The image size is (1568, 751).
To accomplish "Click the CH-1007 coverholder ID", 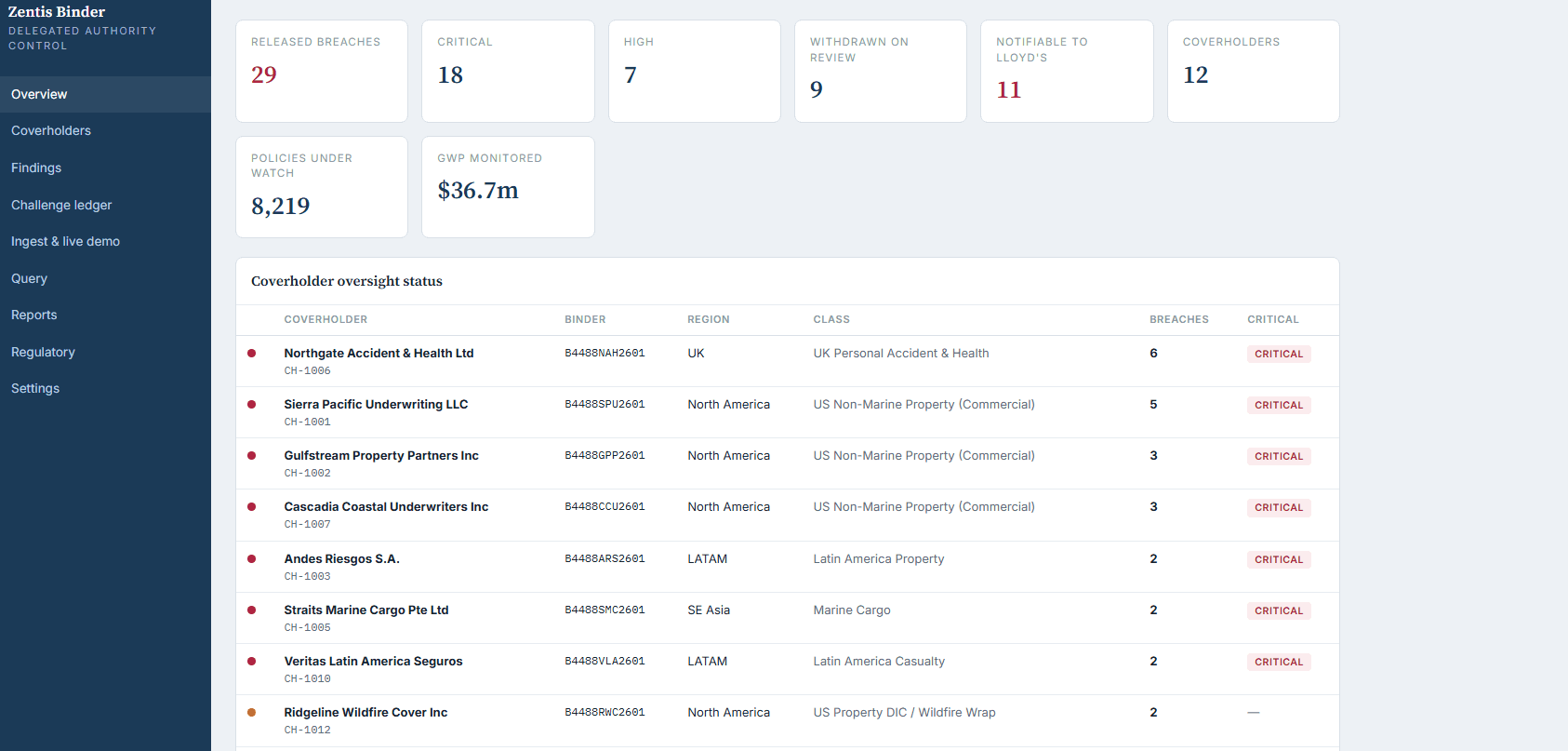I will pyautogui.click(x=307, y=525).
